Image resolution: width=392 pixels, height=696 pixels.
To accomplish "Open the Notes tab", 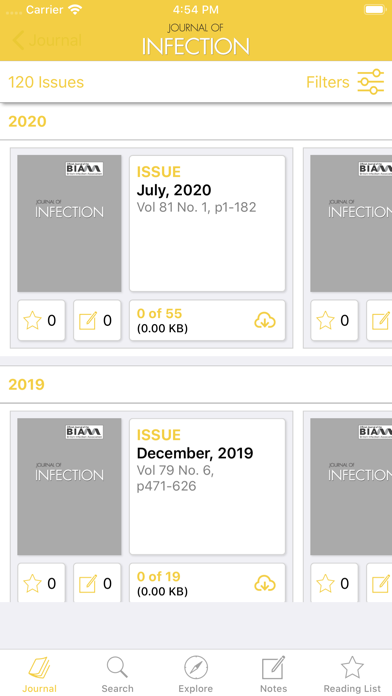I will pyautogui.click(x=273, y=675).
